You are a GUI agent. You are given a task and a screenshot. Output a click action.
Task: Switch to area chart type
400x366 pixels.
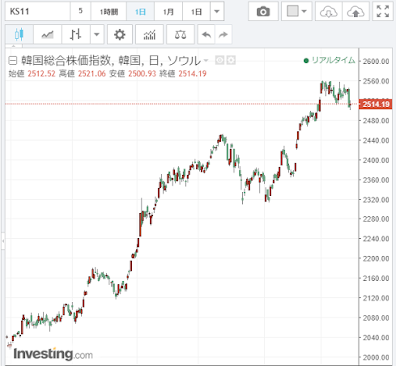47,34
